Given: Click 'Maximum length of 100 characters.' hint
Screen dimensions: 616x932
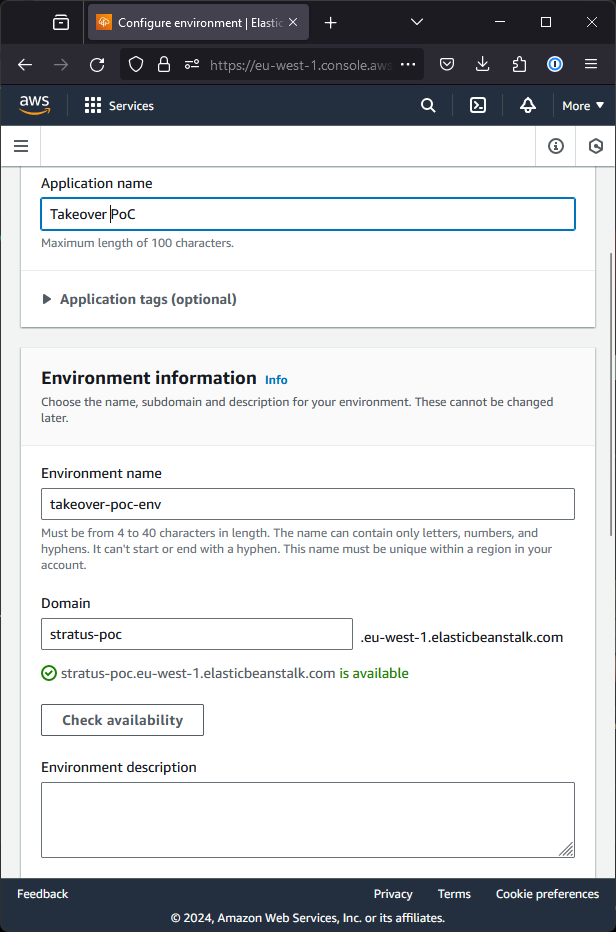Looking at the screenshot, I should point(137,243).
